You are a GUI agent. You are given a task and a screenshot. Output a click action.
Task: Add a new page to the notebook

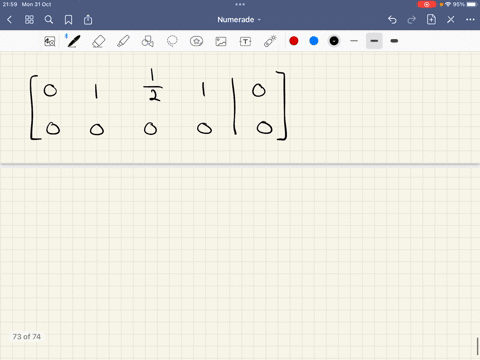pos(431,19)
